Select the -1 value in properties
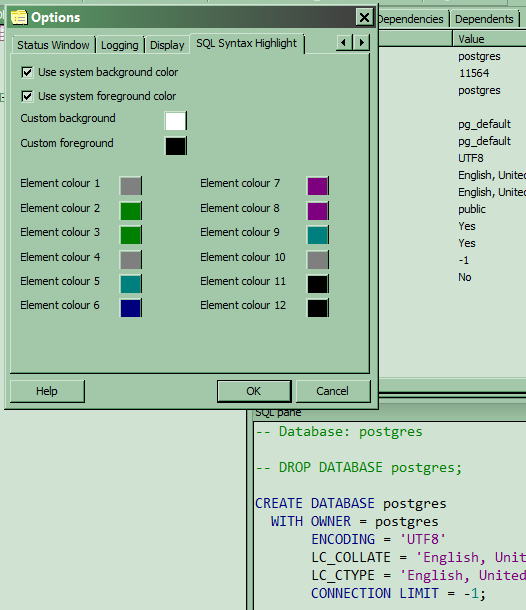 click(464, 260)
